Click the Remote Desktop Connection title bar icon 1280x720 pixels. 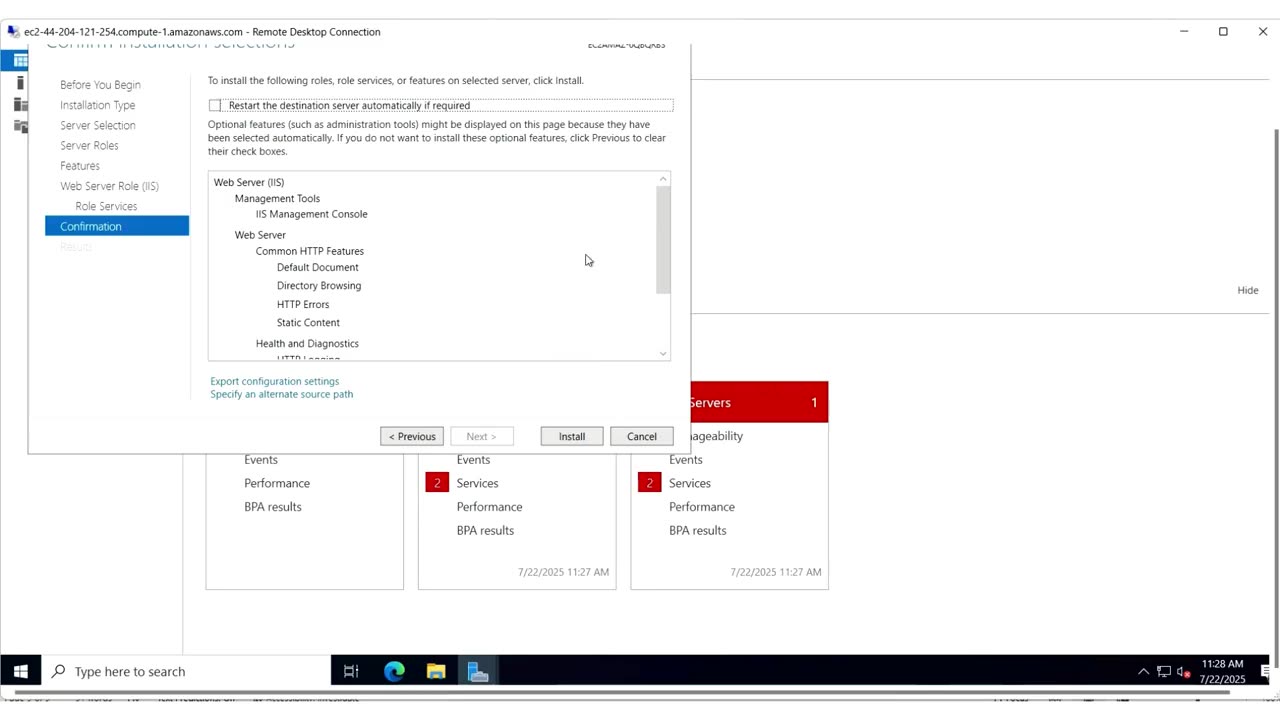13,32
